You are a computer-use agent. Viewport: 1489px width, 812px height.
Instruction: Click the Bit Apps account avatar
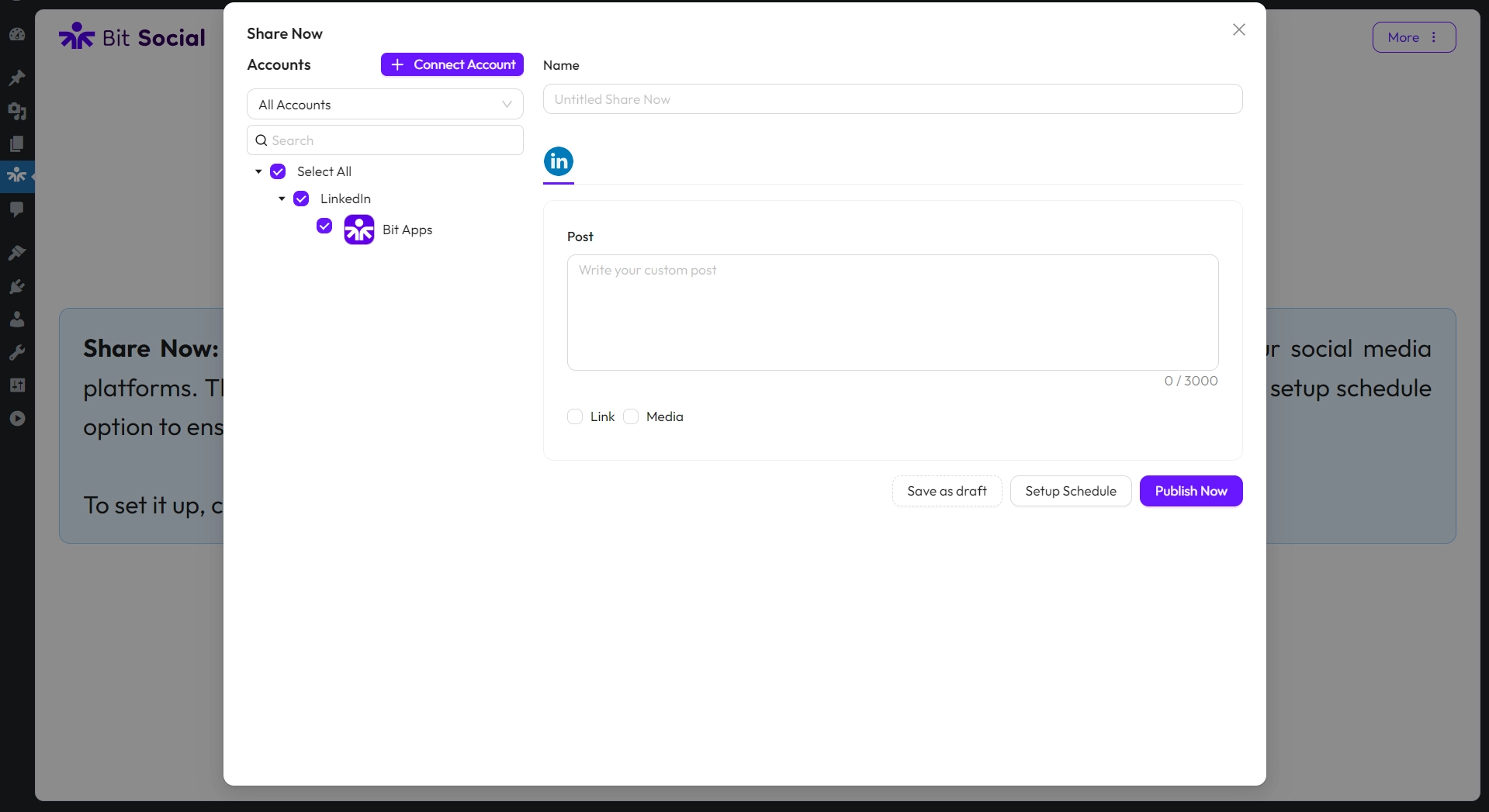pos(358,230)
